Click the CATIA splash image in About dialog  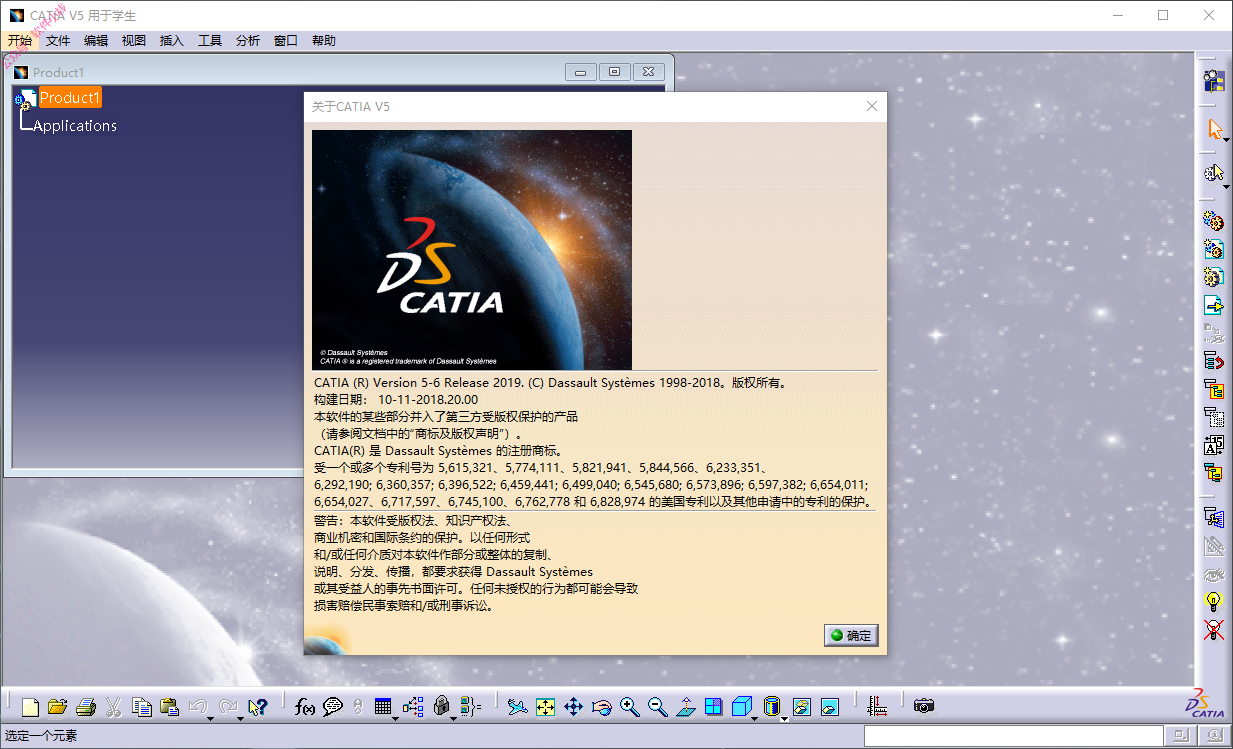click(472, 250)
